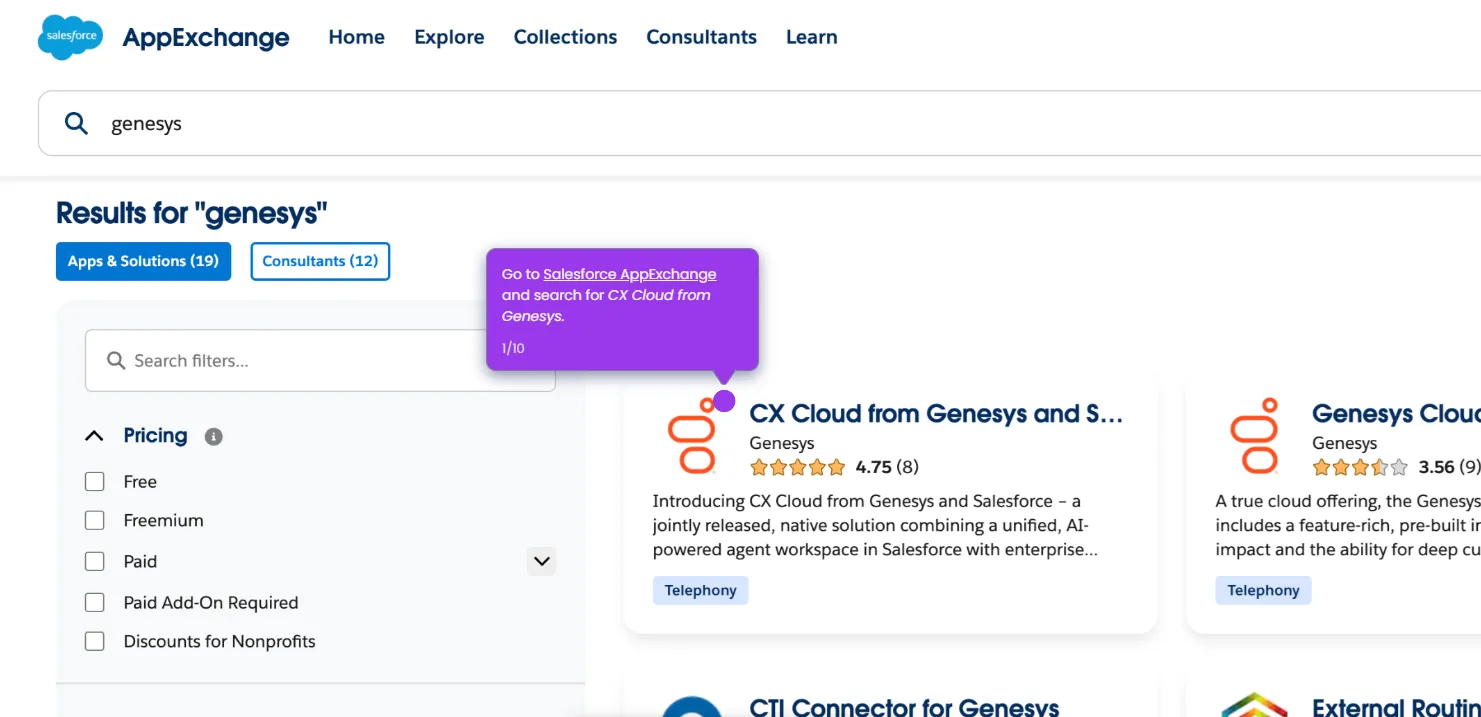
Task: Open the Collections nav item
Action: [565, 37]
